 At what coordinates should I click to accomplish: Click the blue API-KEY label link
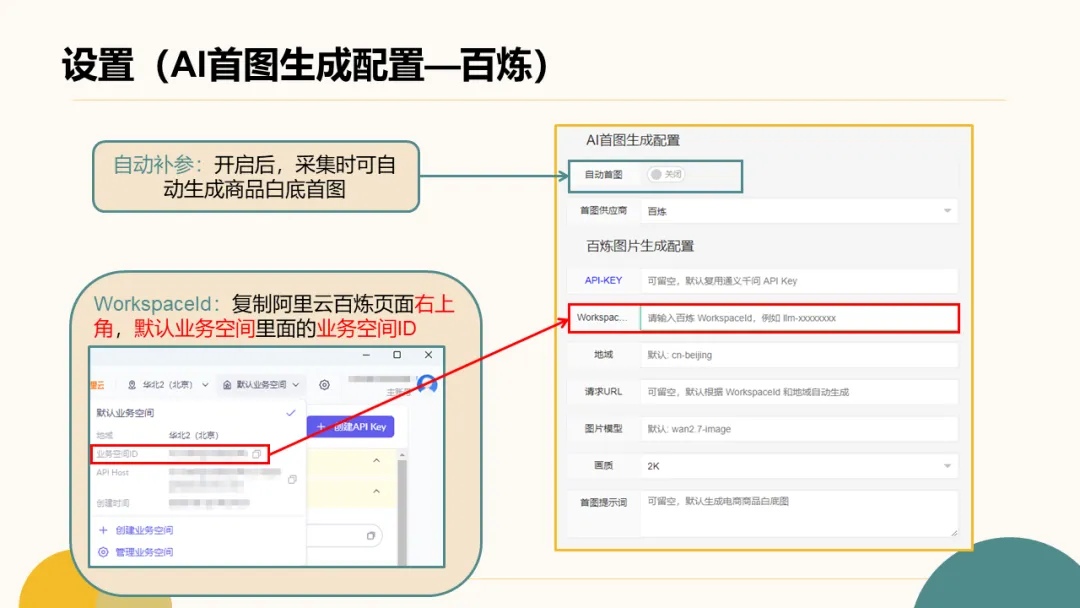(x=603, y=281)
